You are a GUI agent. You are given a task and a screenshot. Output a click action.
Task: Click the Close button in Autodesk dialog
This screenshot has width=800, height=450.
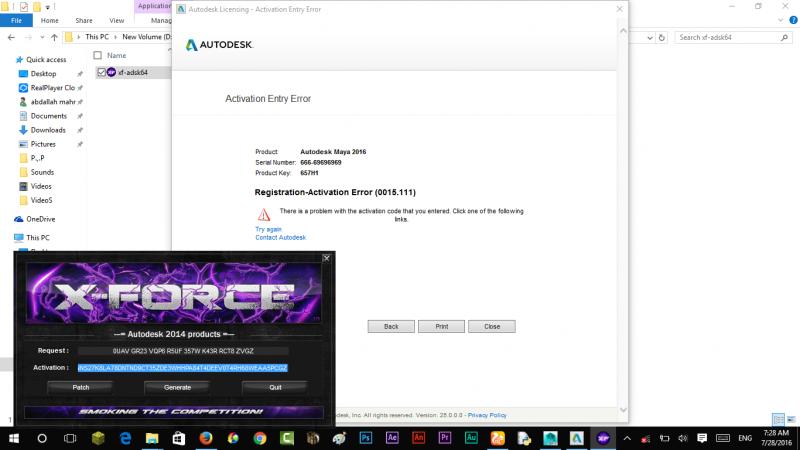pyautogui.click(x=492, y=327)
